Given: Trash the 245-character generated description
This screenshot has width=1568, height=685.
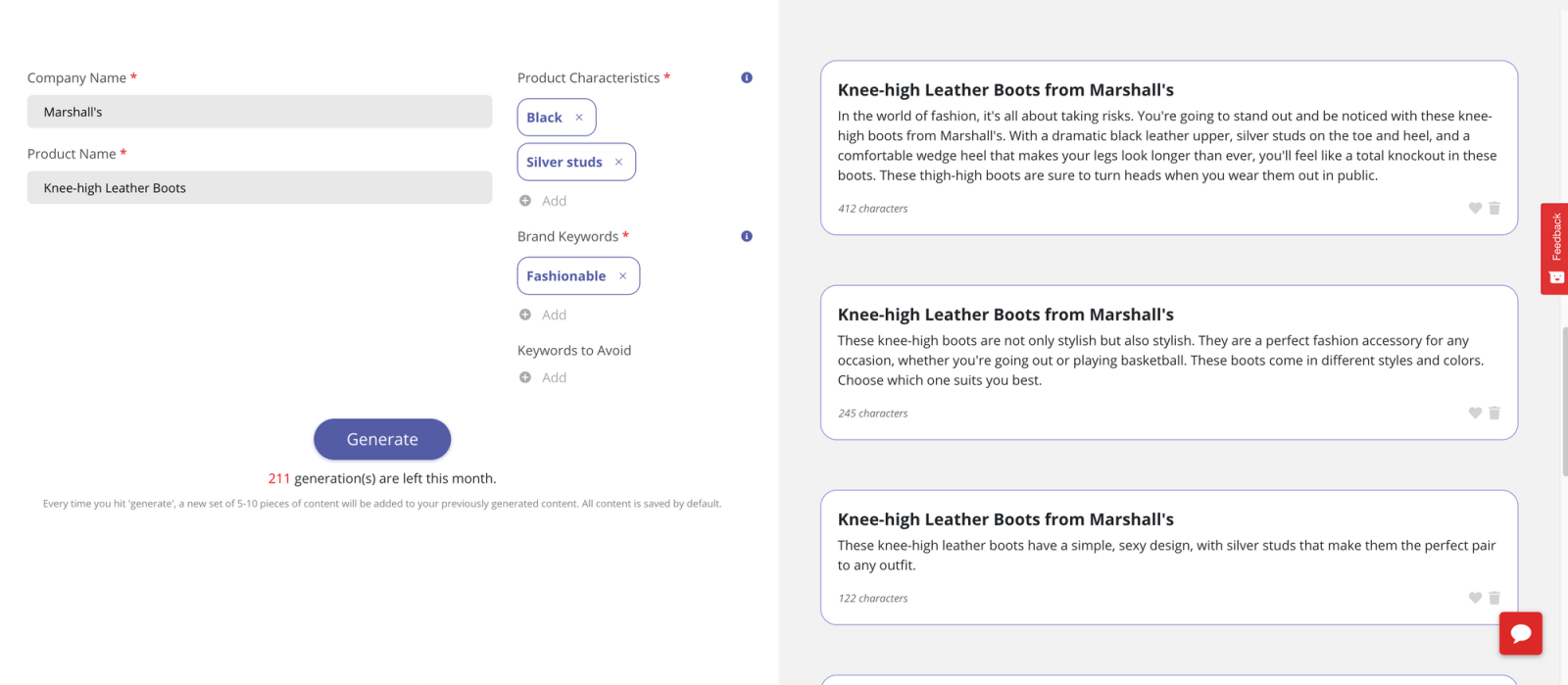Looking at the screenshot, I should point(1494,413).
